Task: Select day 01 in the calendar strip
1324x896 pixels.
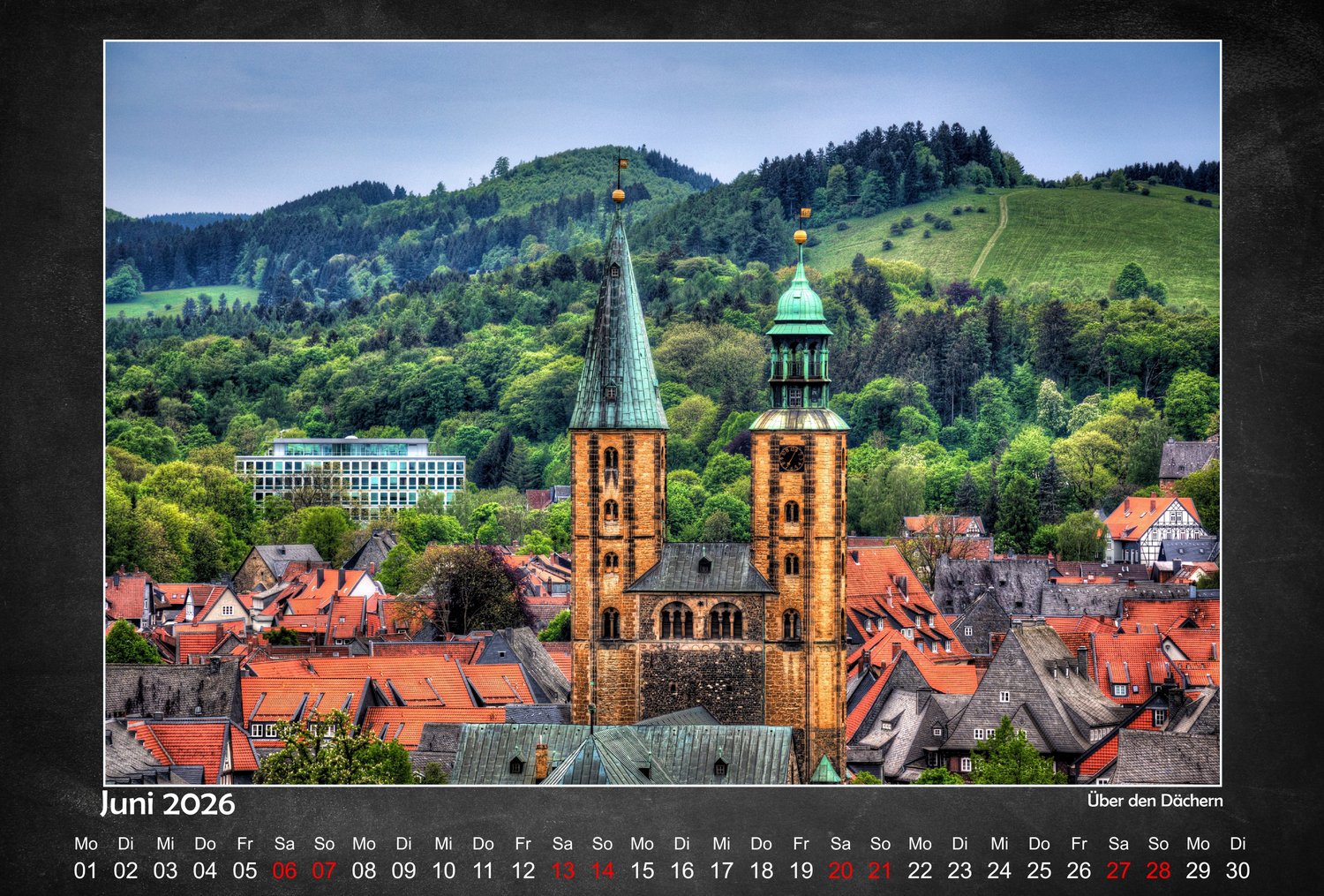Action: click(86, 870)
